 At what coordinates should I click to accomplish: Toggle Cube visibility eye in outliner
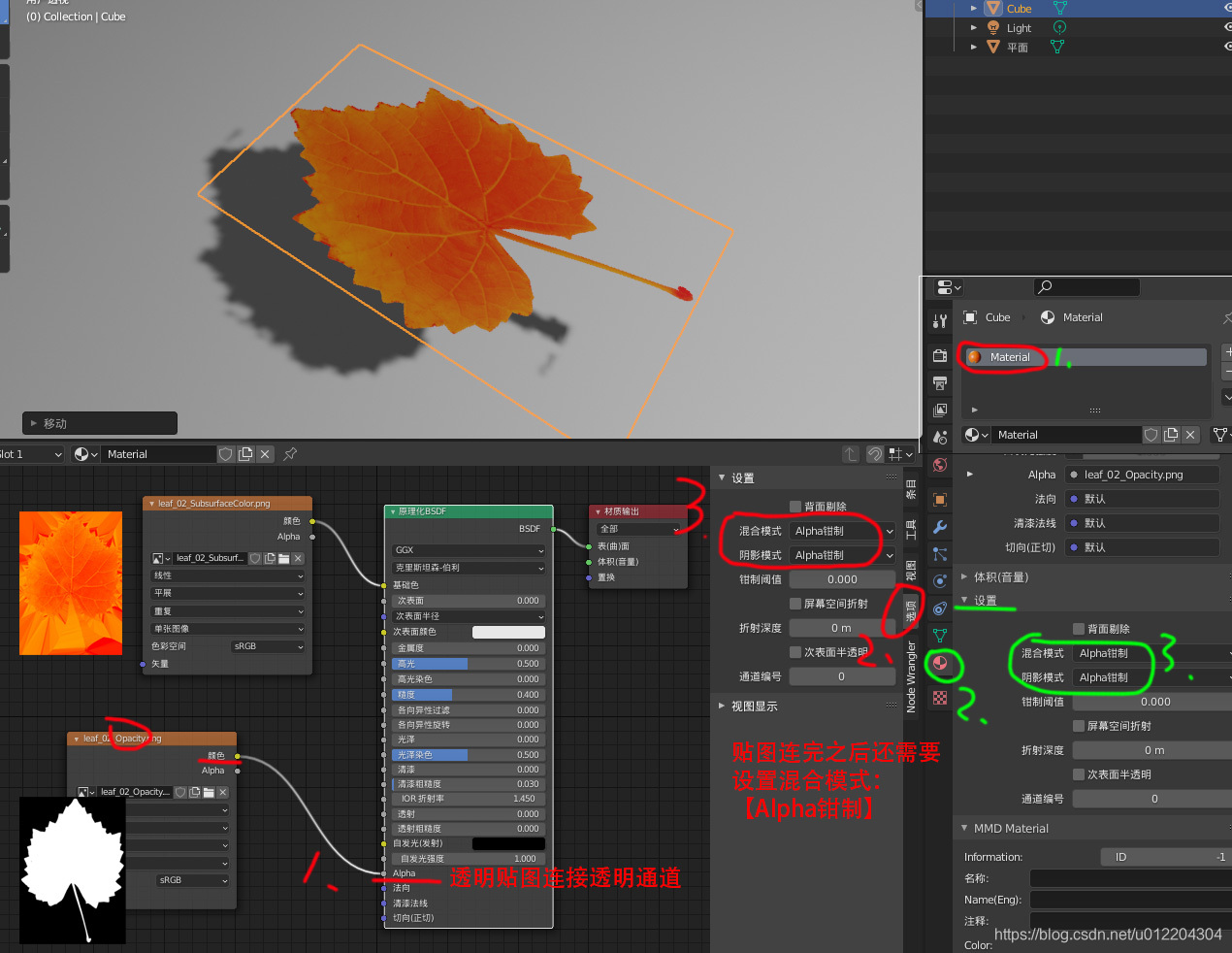[1228, 8]
